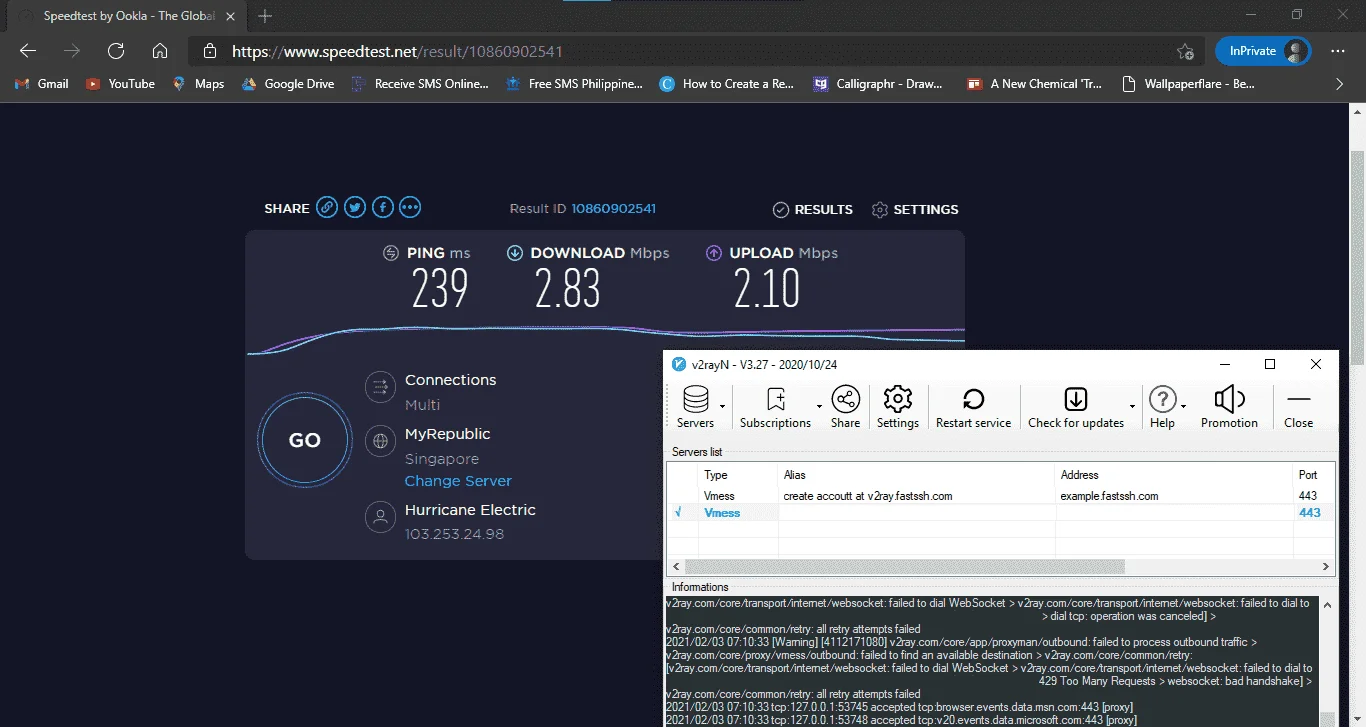The width and height of the screenshot is (1366, 727).
Task: Click the servers list horizontal scrollbar thumb
Action: (905, 566)
